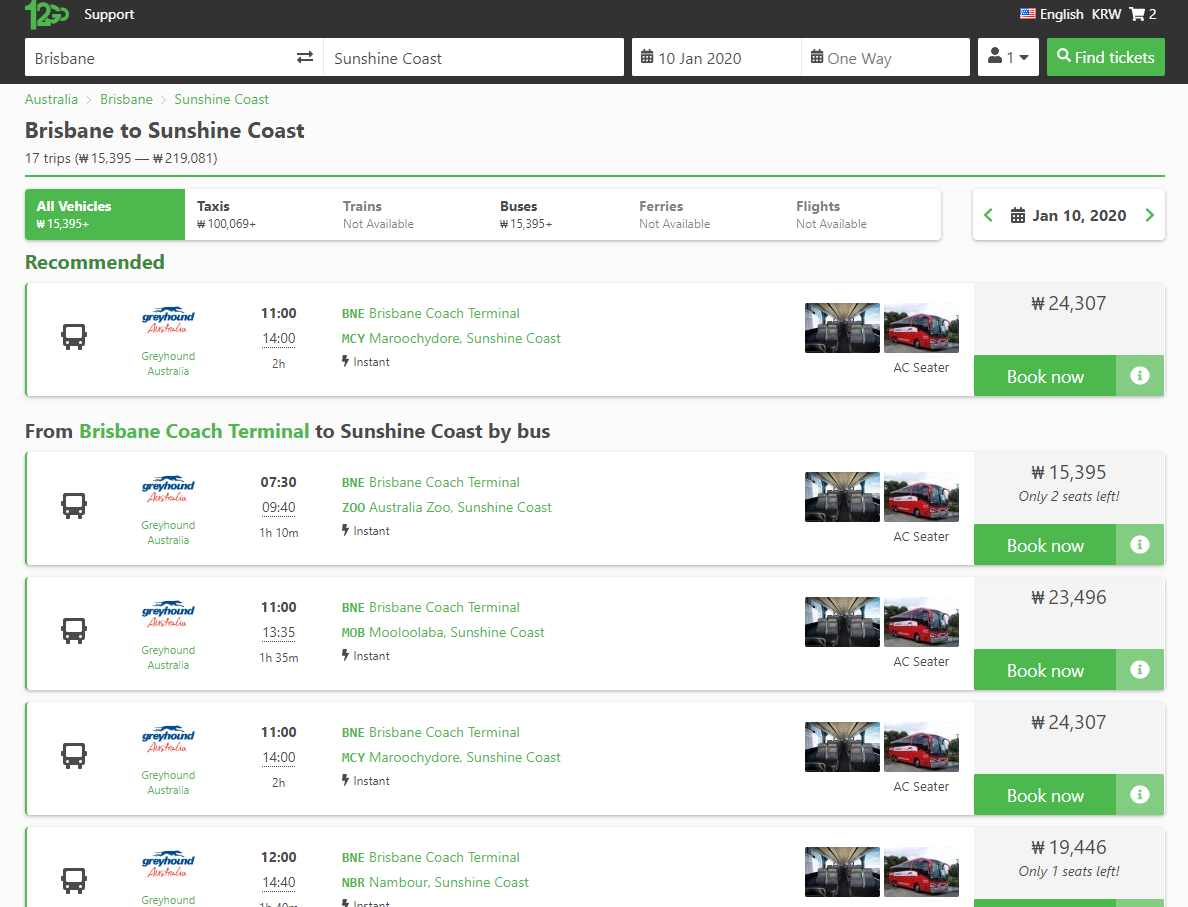Click bus icon on the recommended trip
This screenshot has height=907, width=1188.
tap(74, 336)
